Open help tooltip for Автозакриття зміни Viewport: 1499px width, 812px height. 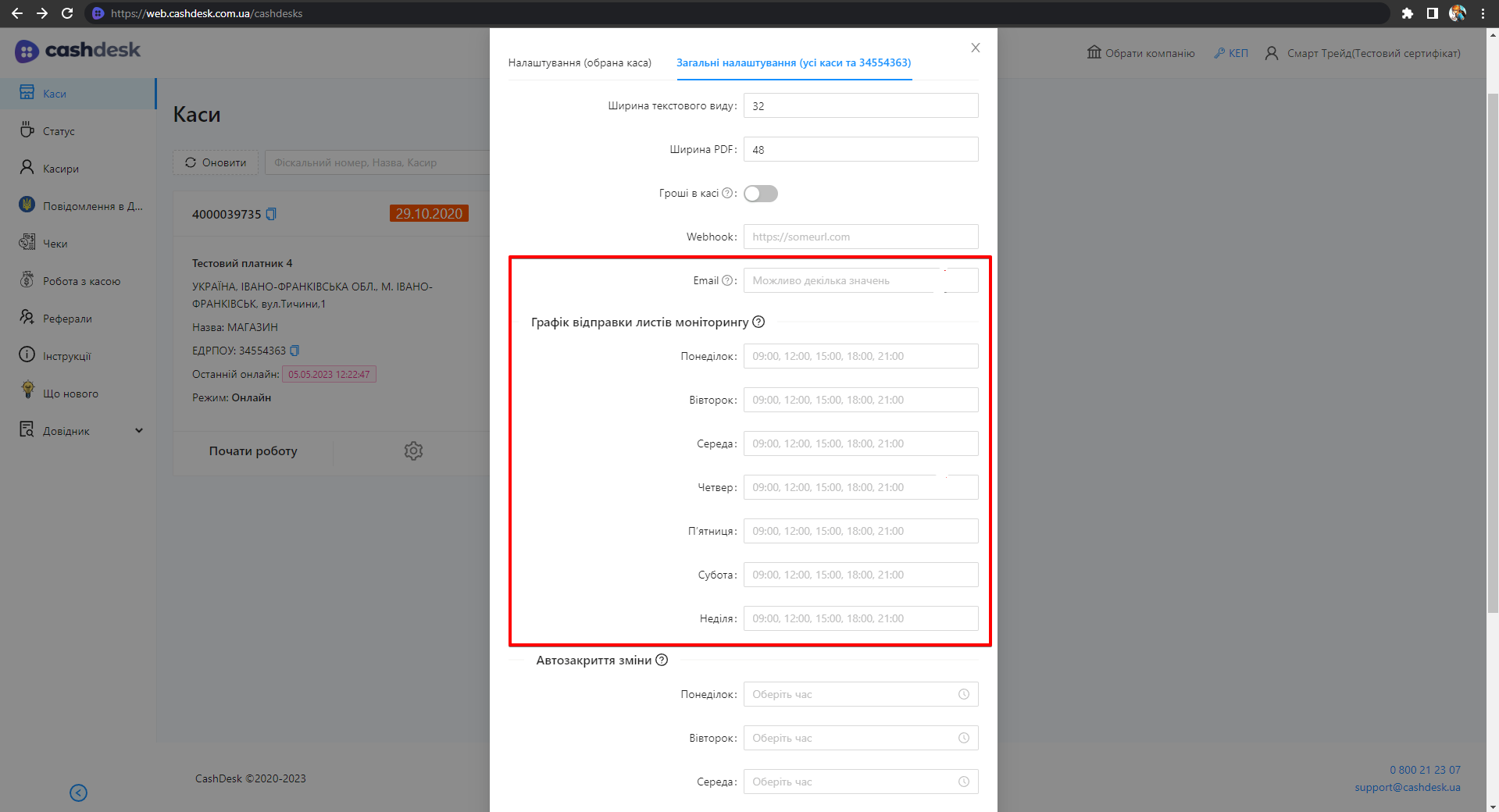tap(662, 660)
